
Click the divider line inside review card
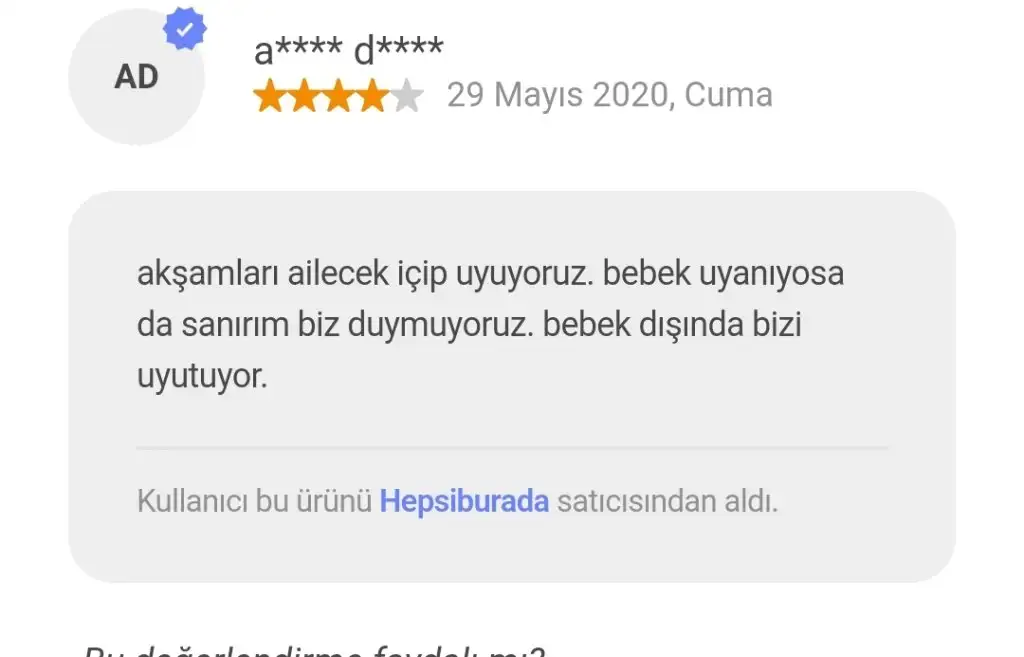[x=512, y=448]
